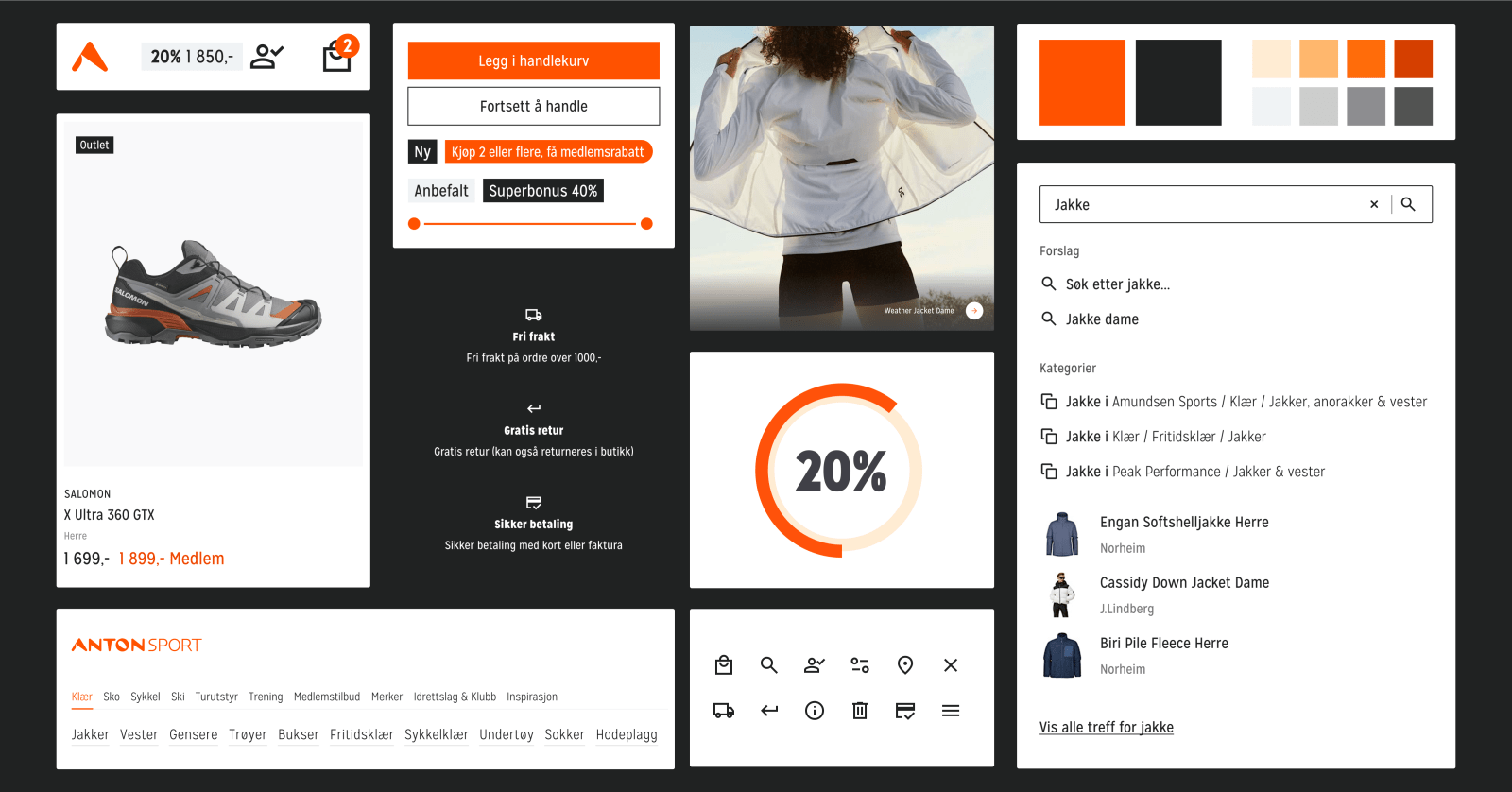Click the secure payment card icon in icon set
This screenshot has width=1512, height=792.
[x=905, y=711]
